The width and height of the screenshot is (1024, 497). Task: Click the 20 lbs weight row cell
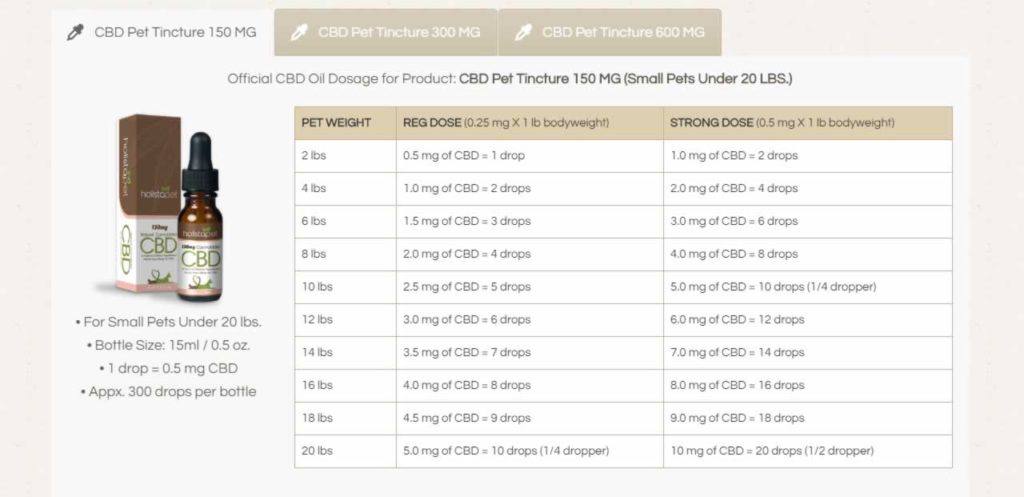coord(345,451)
